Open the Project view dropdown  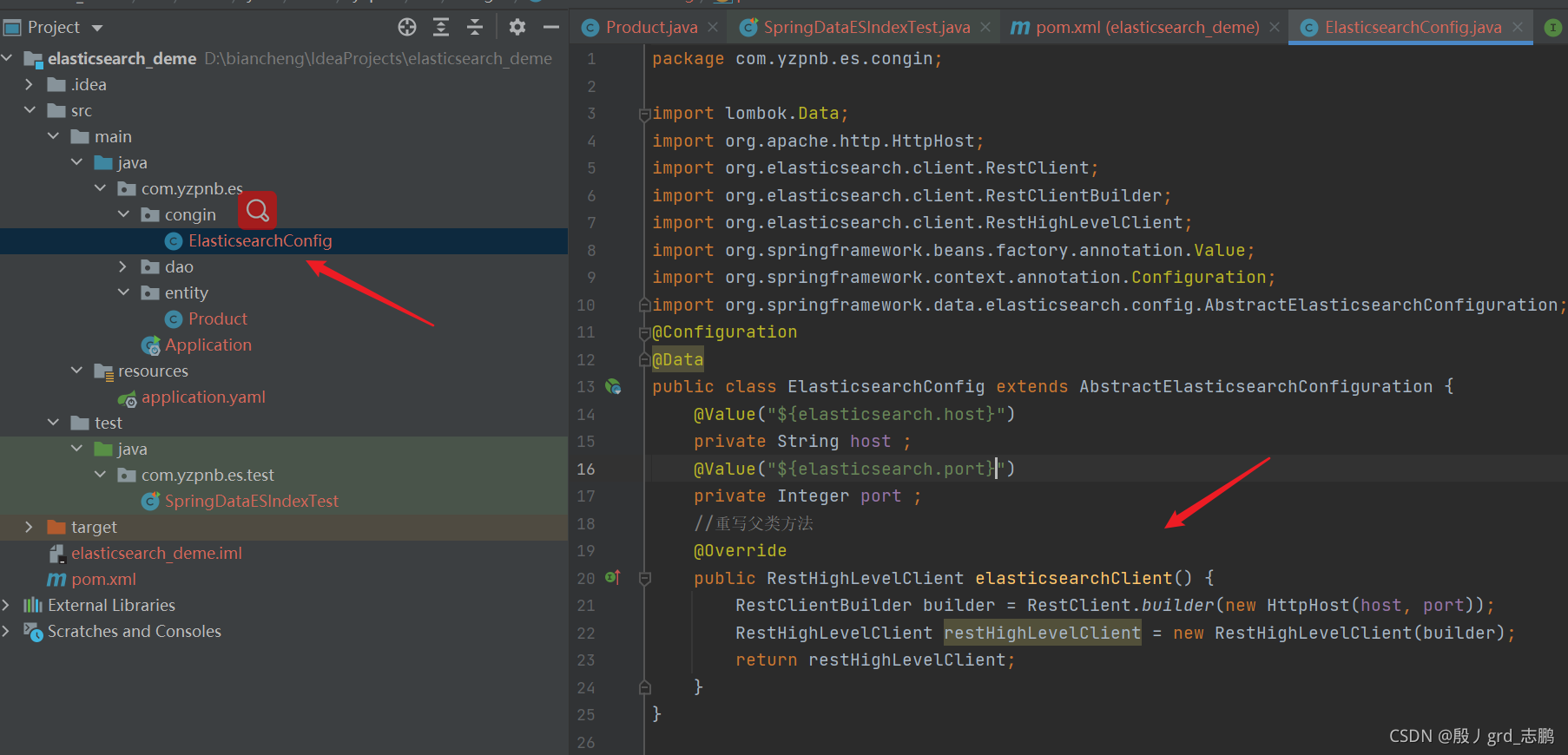(97, 28)
